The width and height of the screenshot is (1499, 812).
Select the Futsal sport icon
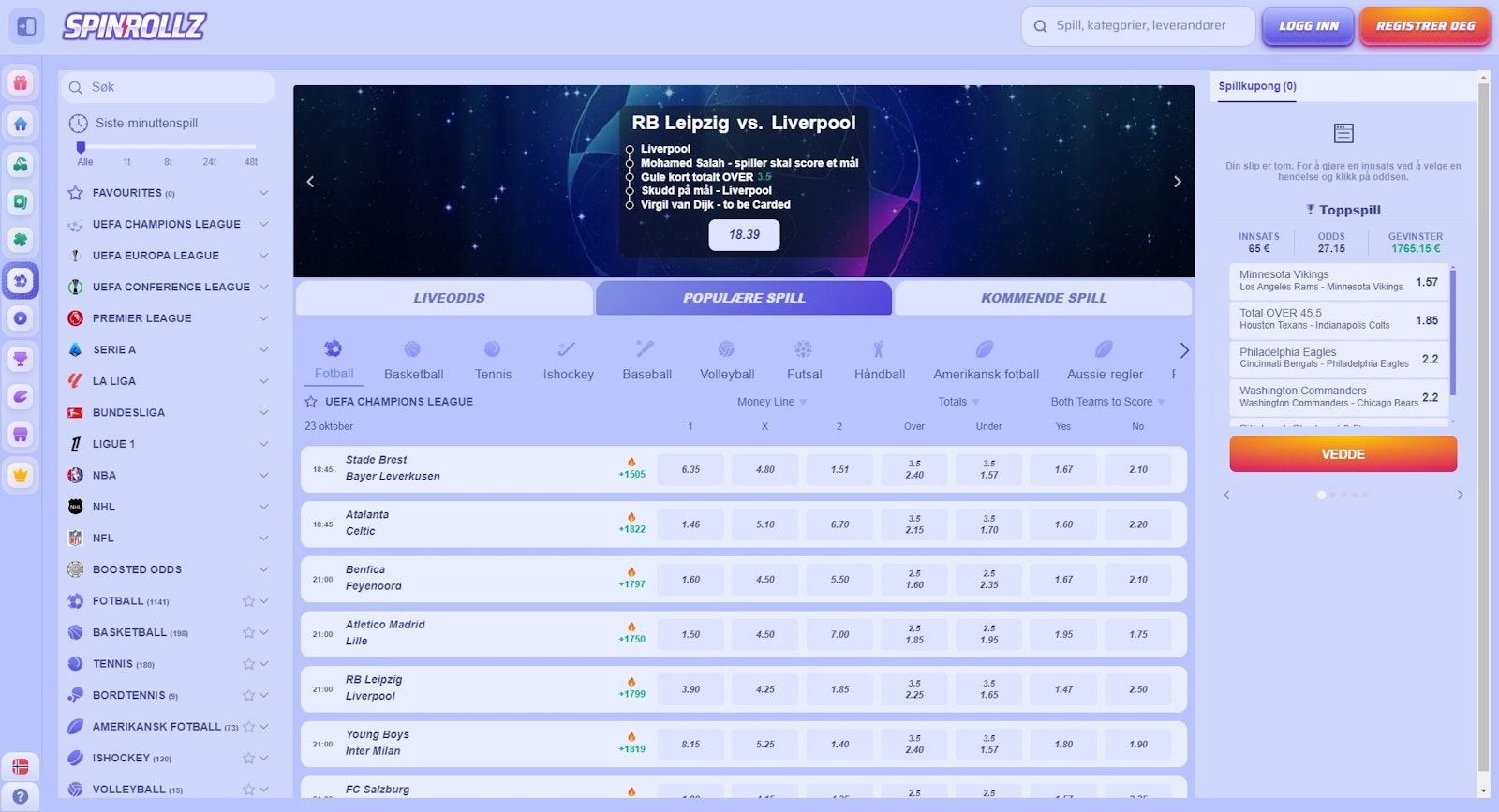click(x=804, y=349)
